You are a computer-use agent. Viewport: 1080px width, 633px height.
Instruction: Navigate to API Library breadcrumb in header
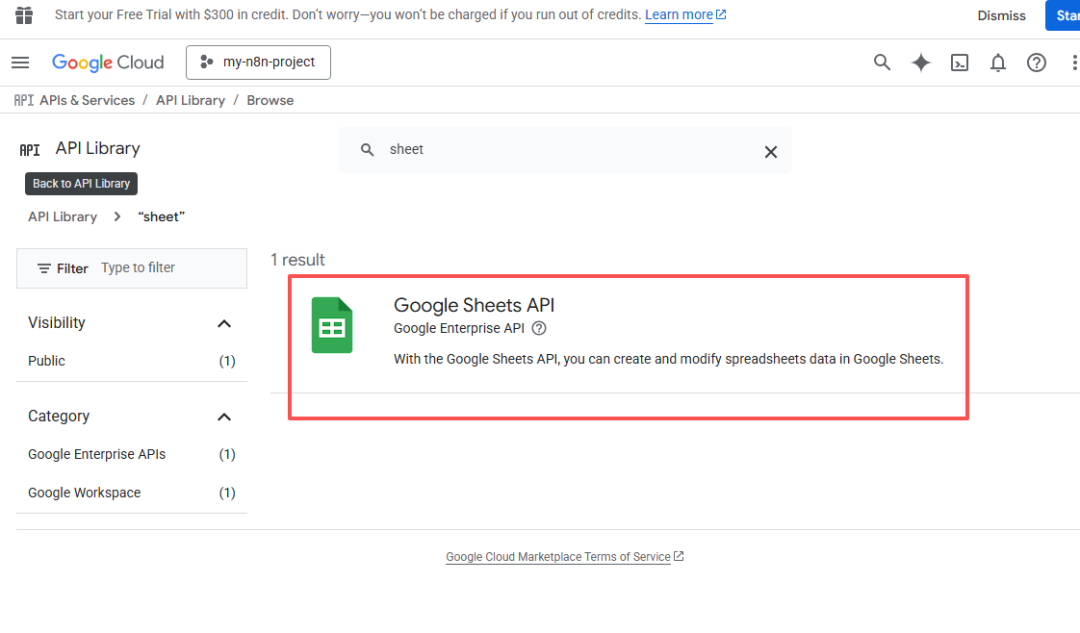click(x=190, y=100)
